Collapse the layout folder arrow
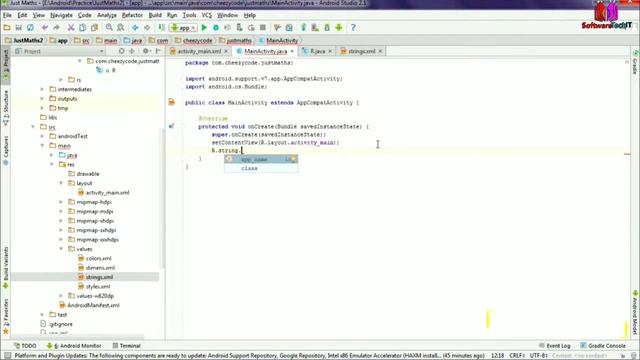 point(61,183)
